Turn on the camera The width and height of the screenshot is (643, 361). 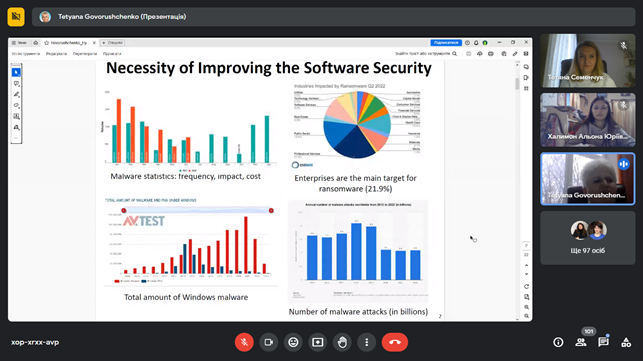tap(269, 342)
